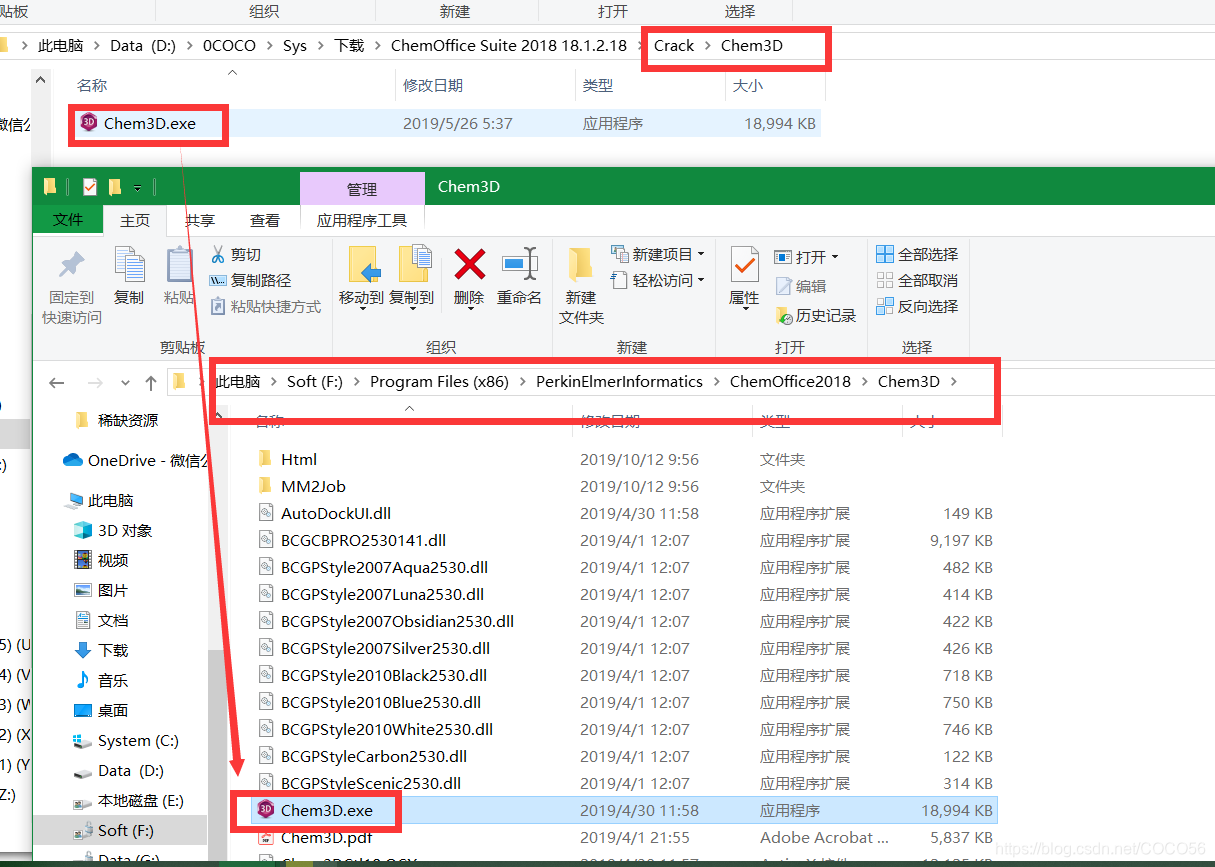Viewport: 1215px width, 867px height.
Task: Click the Copy icon in ribbon
Action: 129,265
